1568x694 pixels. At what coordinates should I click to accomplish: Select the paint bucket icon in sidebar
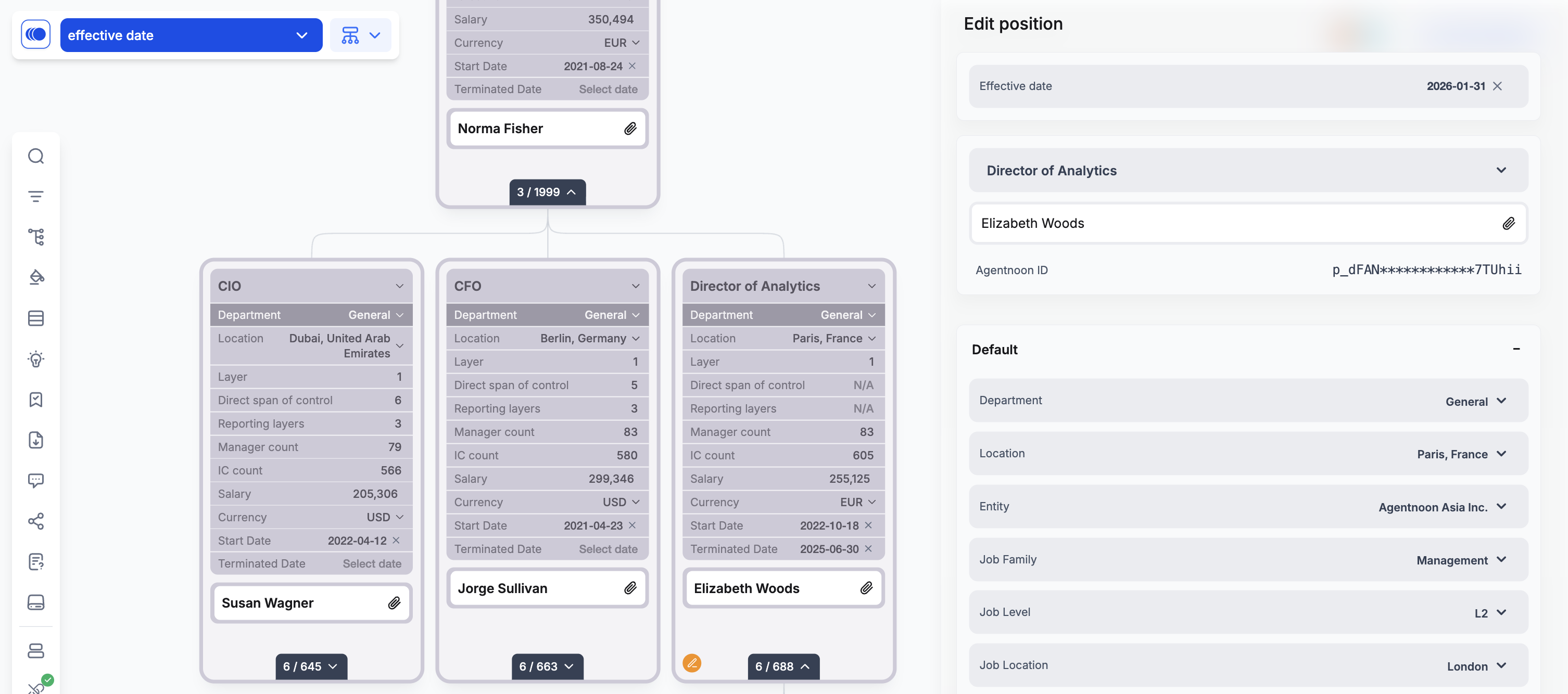[36, 277]
